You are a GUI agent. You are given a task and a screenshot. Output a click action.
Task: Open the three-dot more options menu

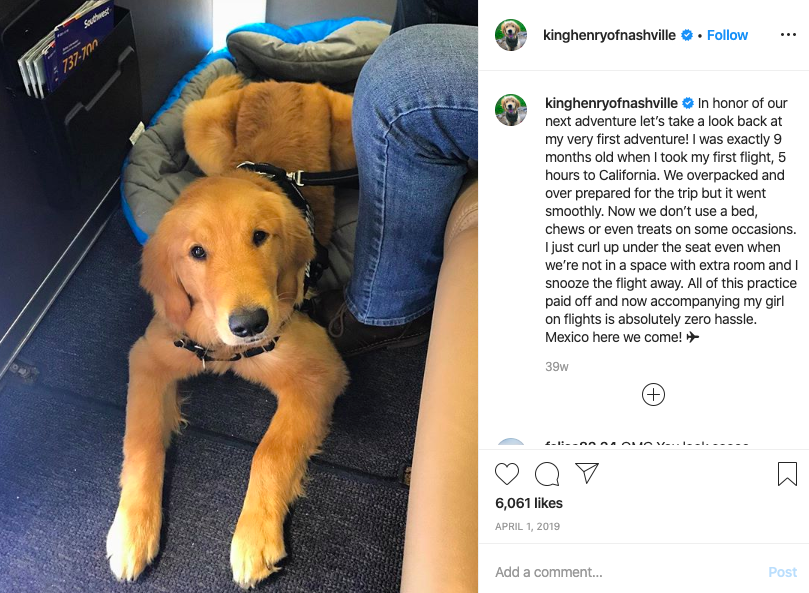point(788,35)
